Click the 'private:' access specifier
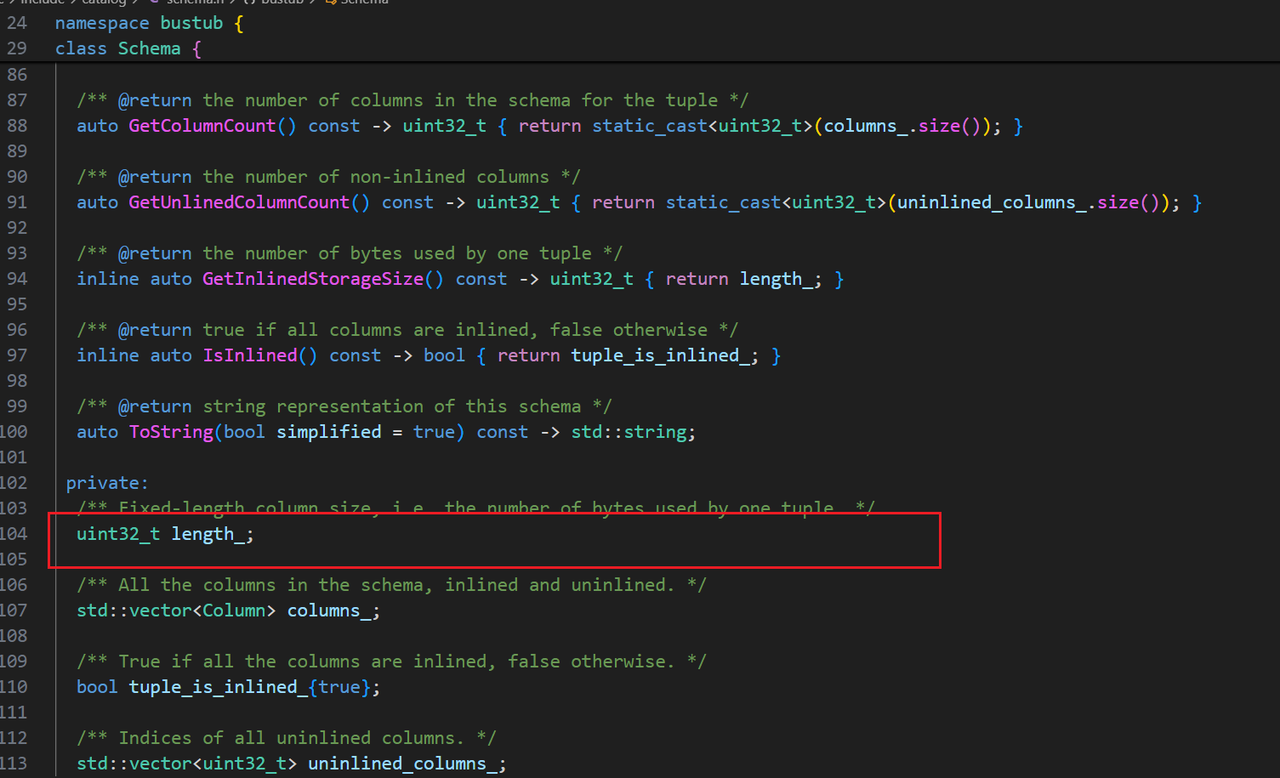The width and height of the screenshot is (1280, 778). click(107, 483)
